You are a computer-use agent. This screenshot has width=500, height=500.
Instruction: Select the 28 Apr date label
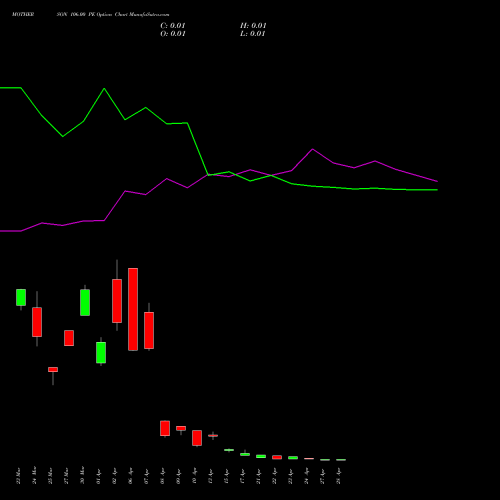(x=338, y=476)
